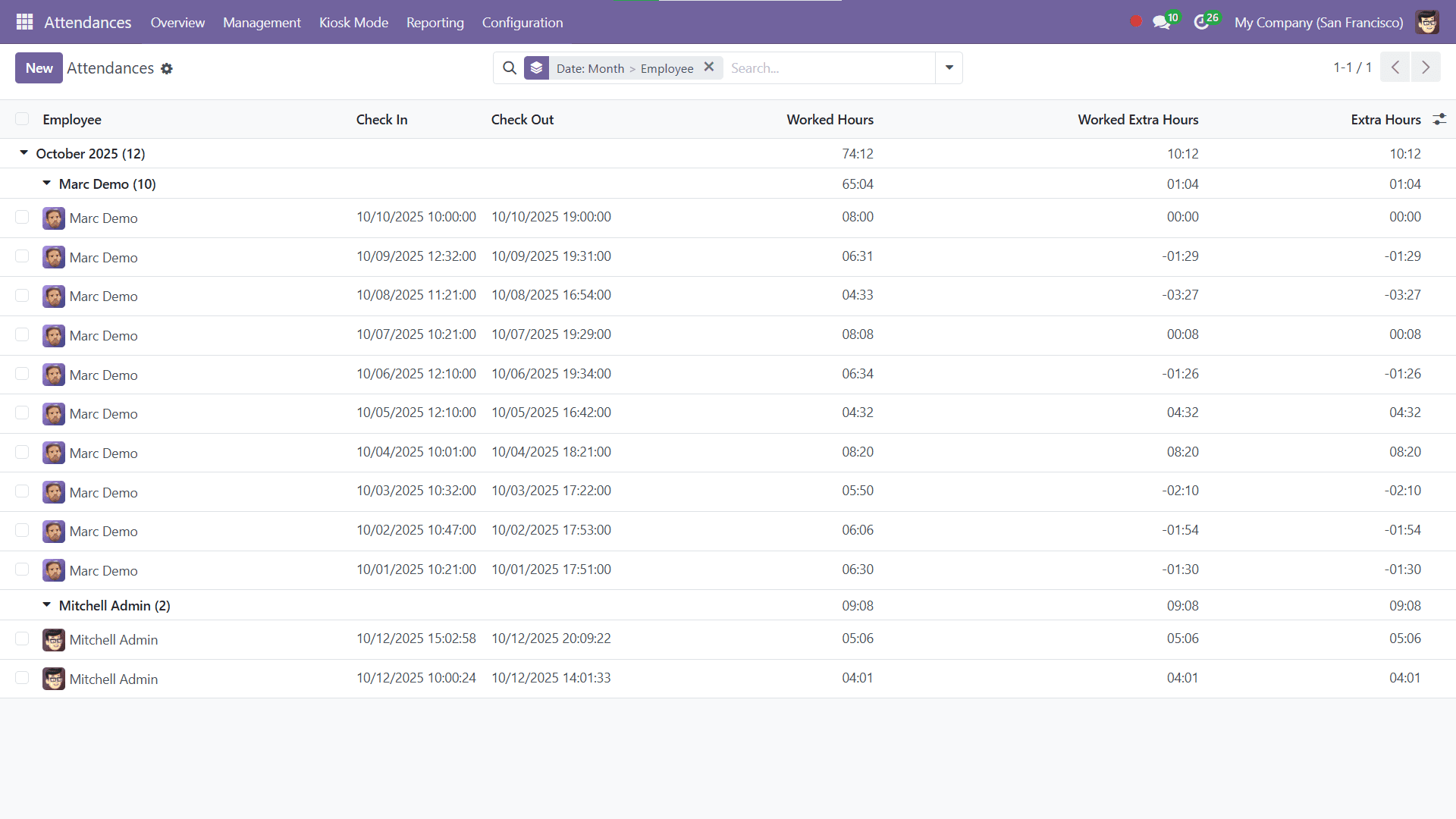Screen dimensions: 1456x819
Task: Open the view settings gear beside Attendances
Action: [x=167, y=68]
